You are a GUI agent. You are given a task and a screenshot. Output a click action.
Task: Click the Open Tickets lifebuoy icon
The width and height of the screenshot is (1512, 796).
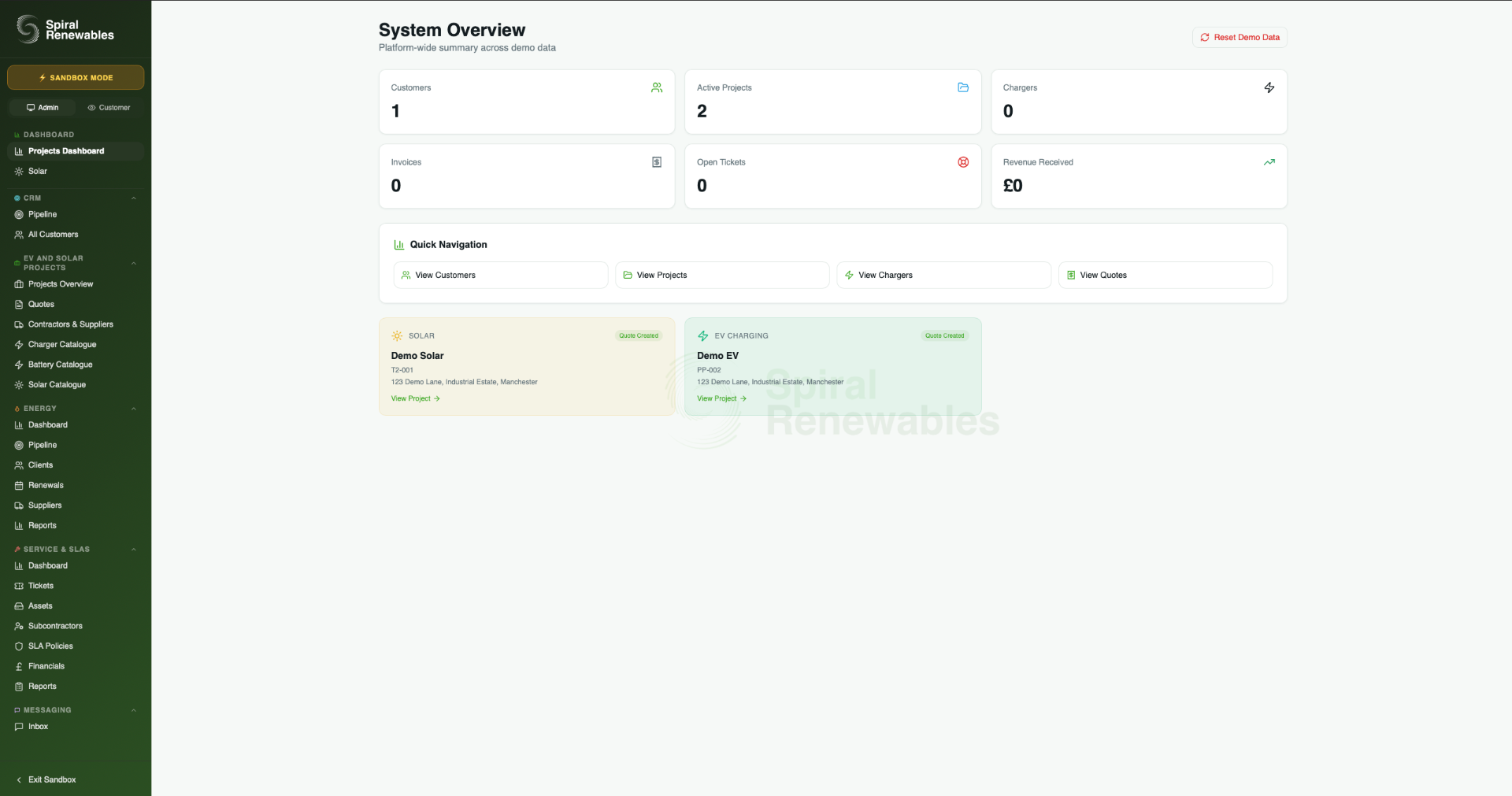coord(963,162)
